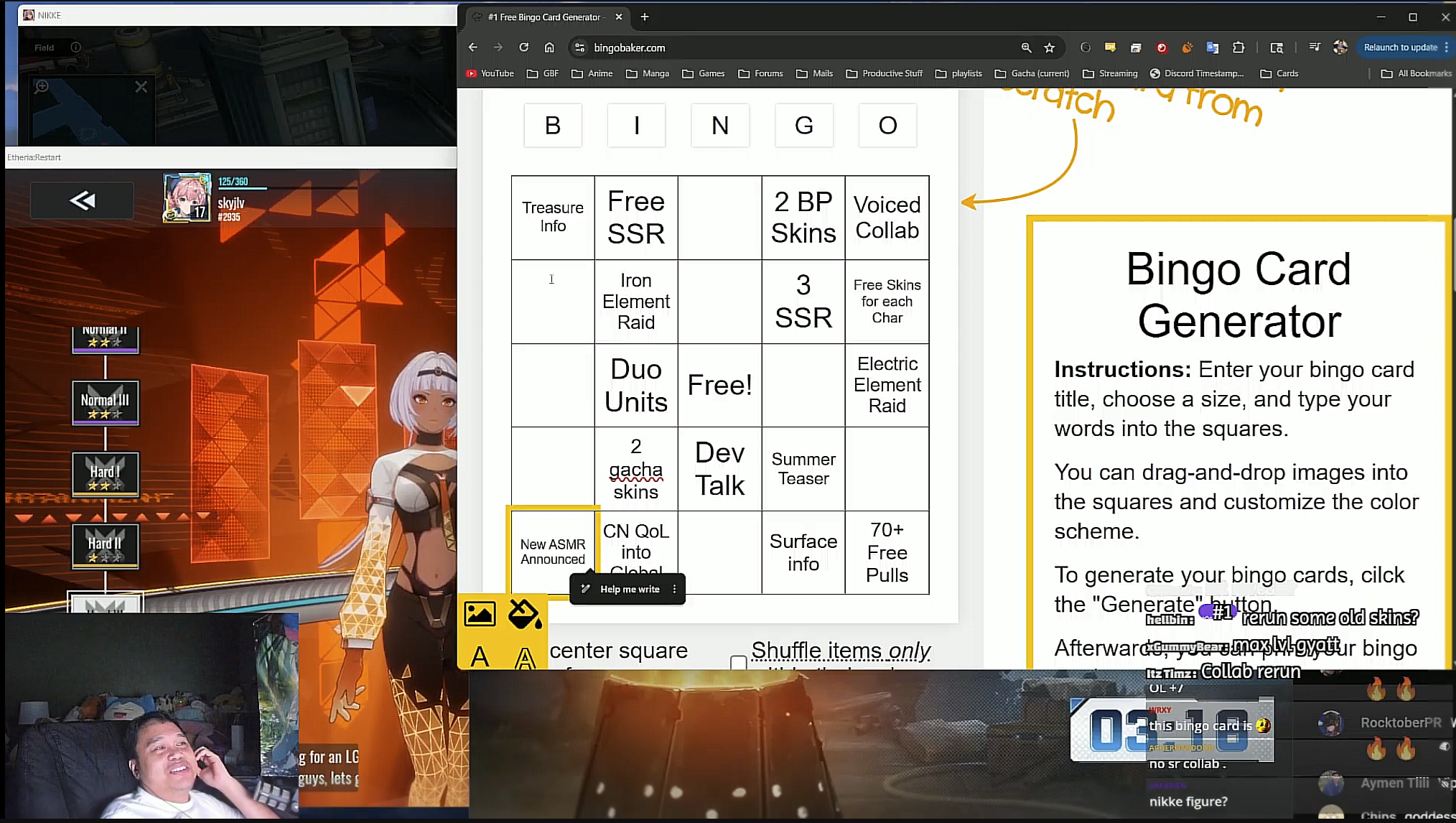
Task: Click the double-arrow back button in Etheria
Action: tap(82, 200)
